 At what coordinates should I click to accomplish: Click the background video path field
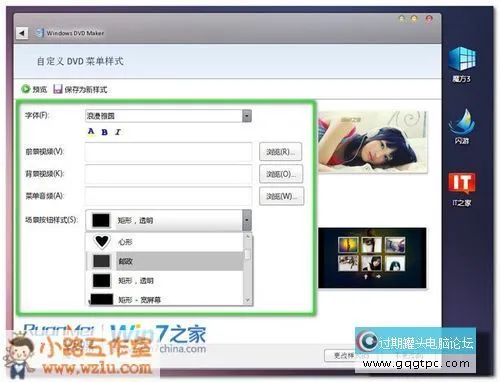[x=168, y=174]
